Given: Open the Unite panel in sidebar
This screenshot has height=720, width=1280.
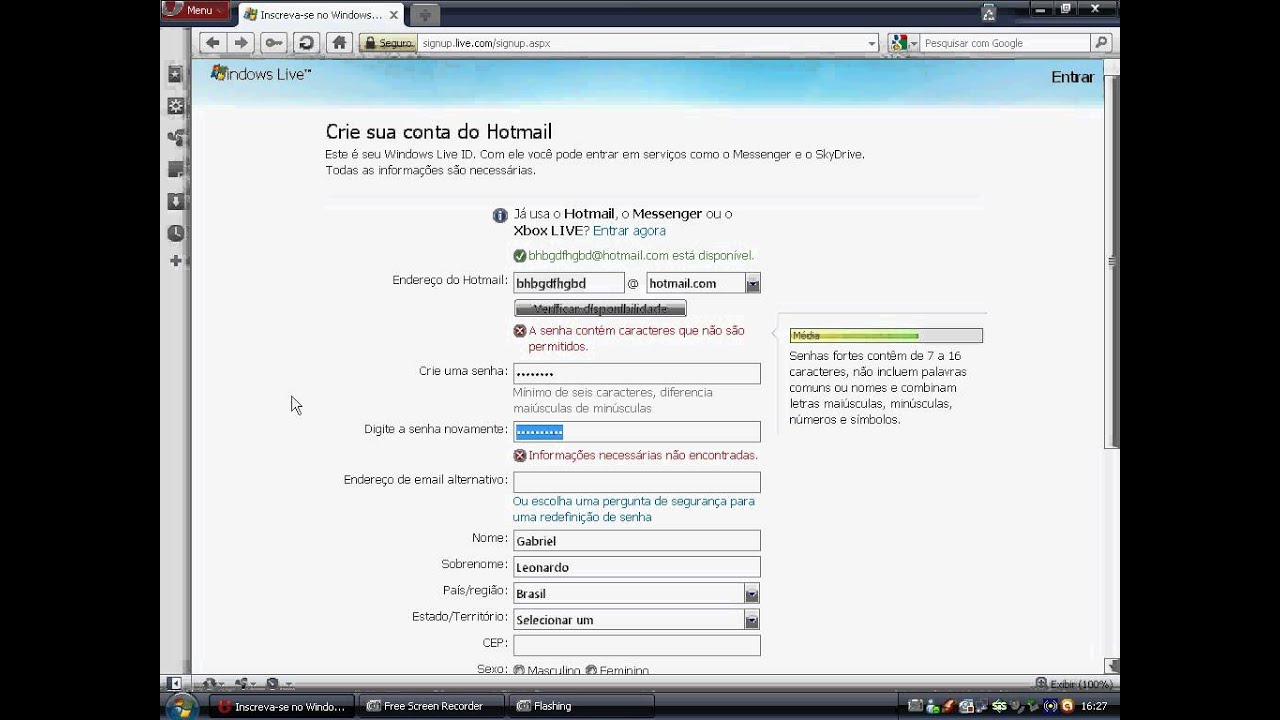Looking at the screenshot, I should [175, 137].
